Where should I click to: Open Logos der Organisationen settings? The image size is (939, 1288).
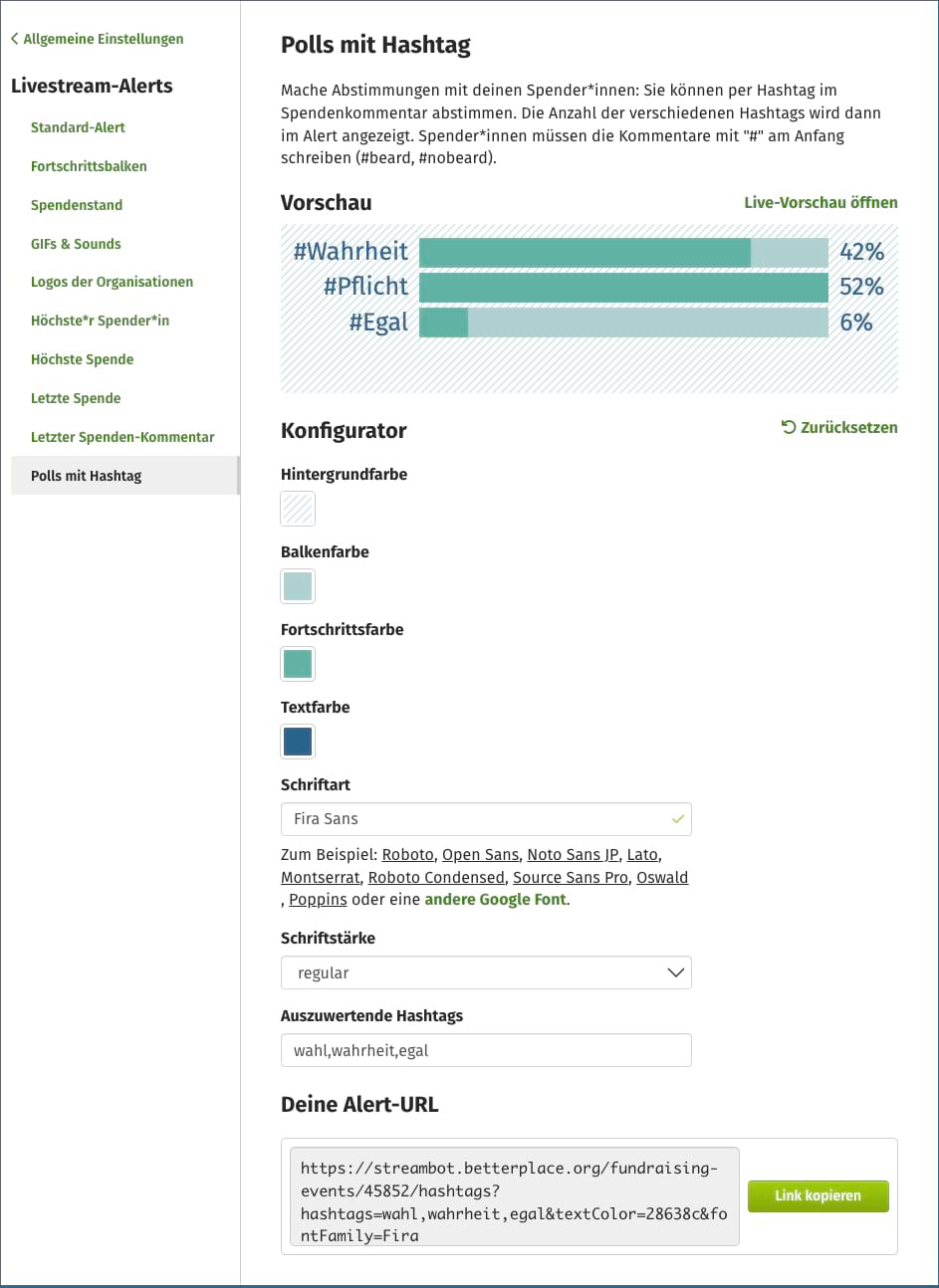coord(112,282)
